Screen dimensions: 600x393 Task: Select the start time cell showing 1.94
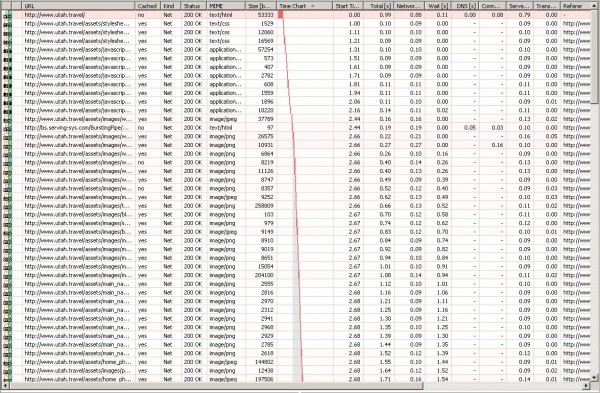coord(348,93)
